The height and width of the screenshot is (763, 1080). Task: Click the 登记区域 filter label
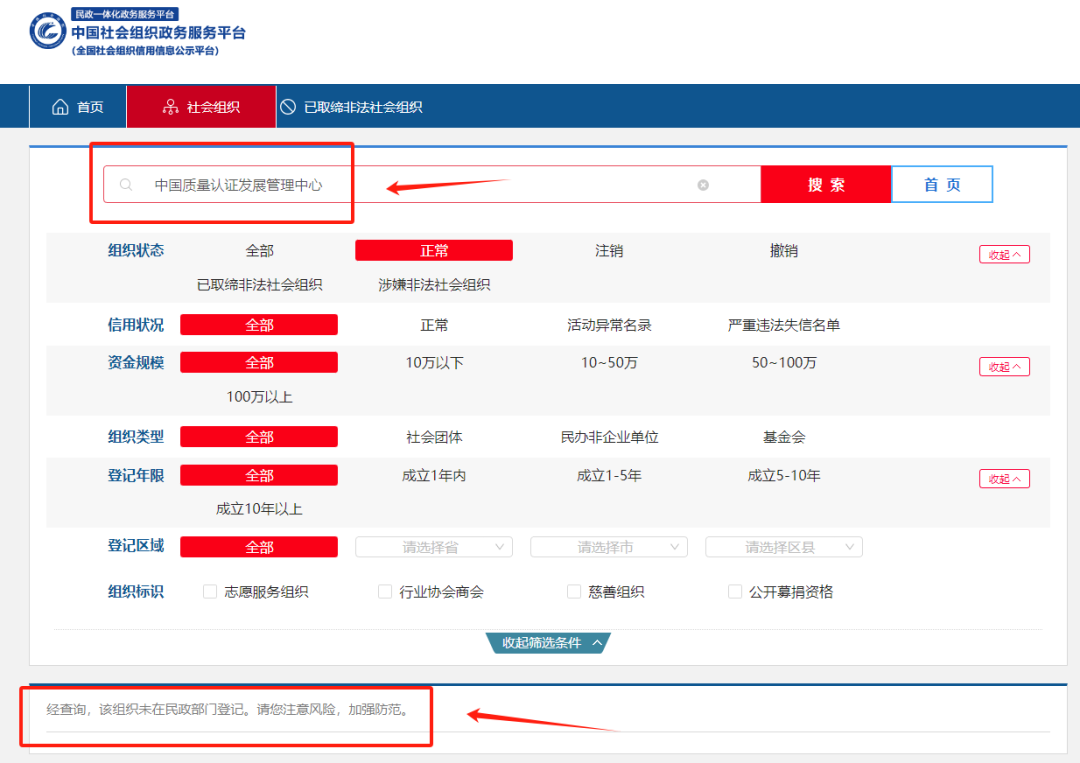(136, 546)
